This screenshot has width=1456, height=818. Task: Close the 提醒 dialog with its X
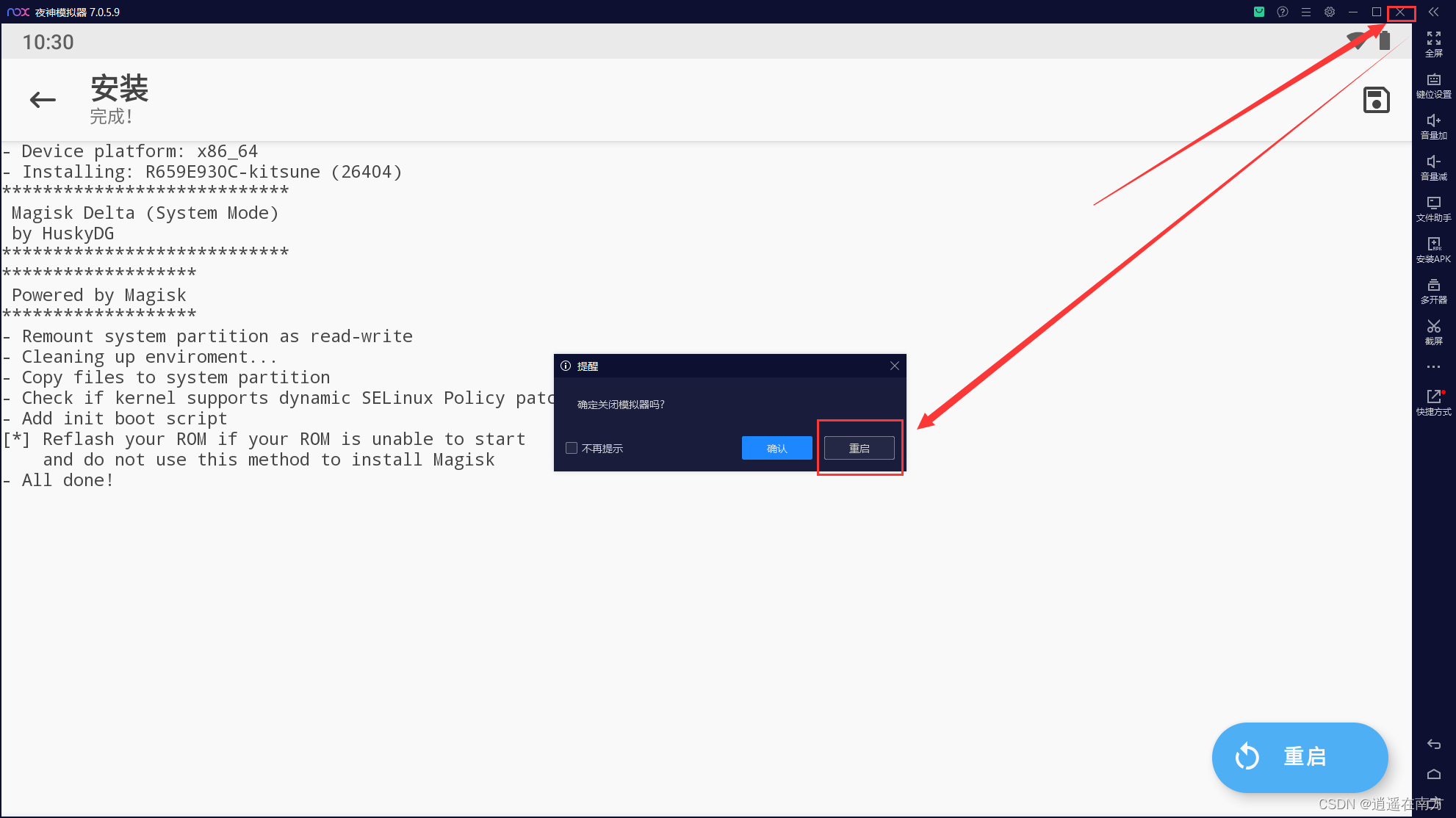point(894,366)
